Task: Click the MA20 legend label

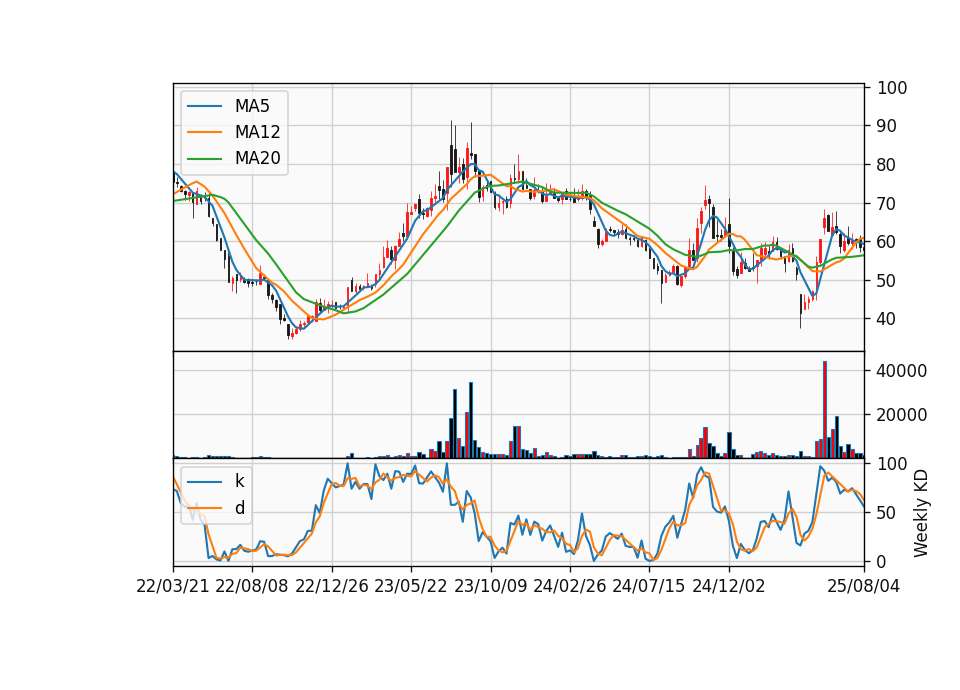Action: coord(257,159)
